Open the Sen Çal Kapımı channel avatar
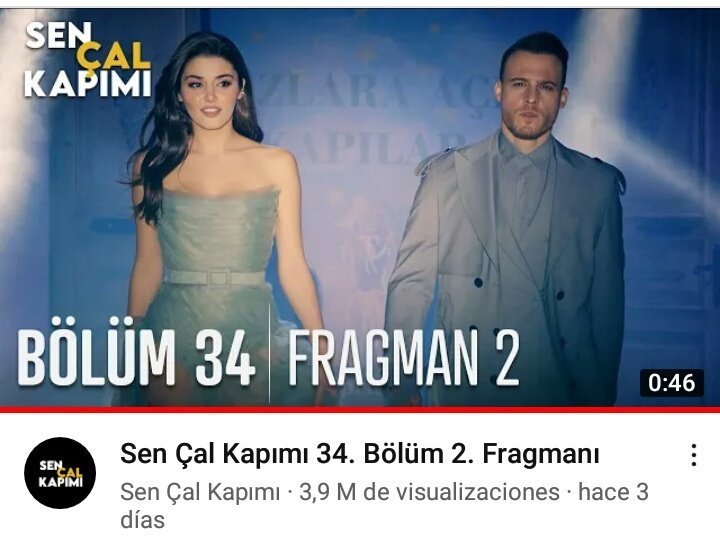The image size is (720, 544). point(60,473)
